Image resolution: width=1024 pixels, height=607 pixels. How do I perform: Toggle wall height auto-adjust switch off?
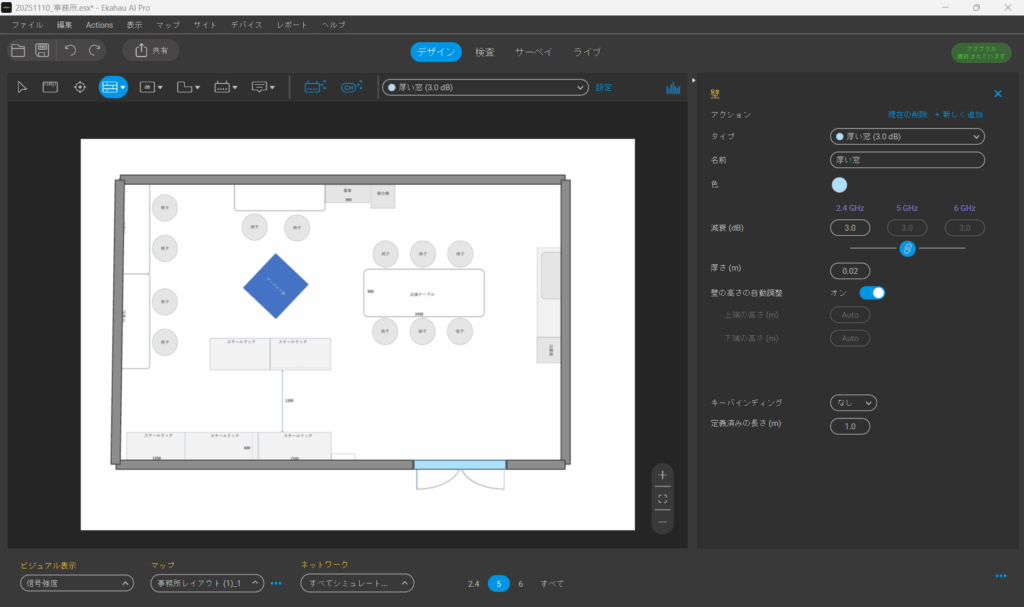coord(872,293)
